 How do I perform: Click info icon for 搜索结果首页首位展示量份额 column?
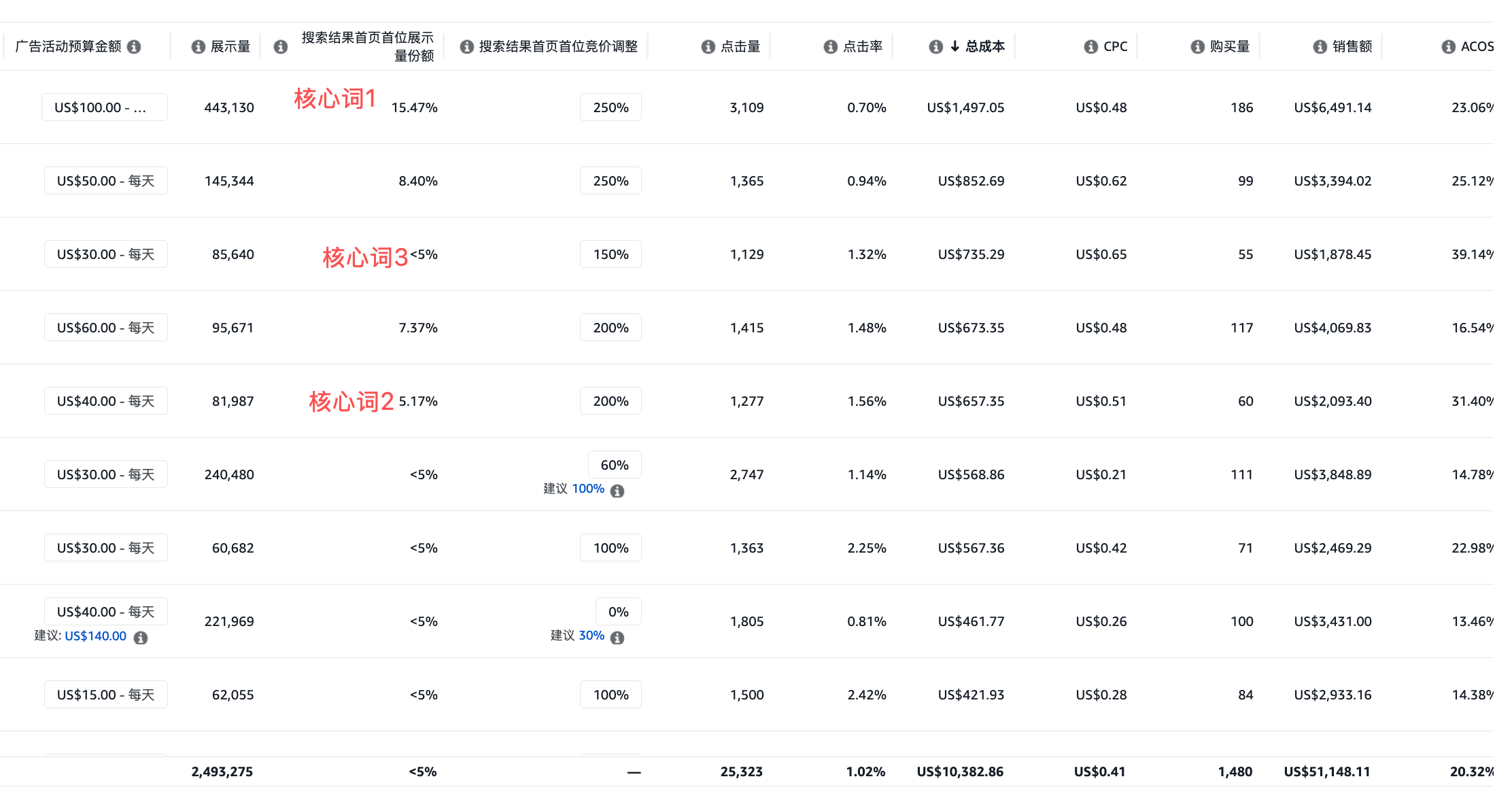click(x=280, y=47)
